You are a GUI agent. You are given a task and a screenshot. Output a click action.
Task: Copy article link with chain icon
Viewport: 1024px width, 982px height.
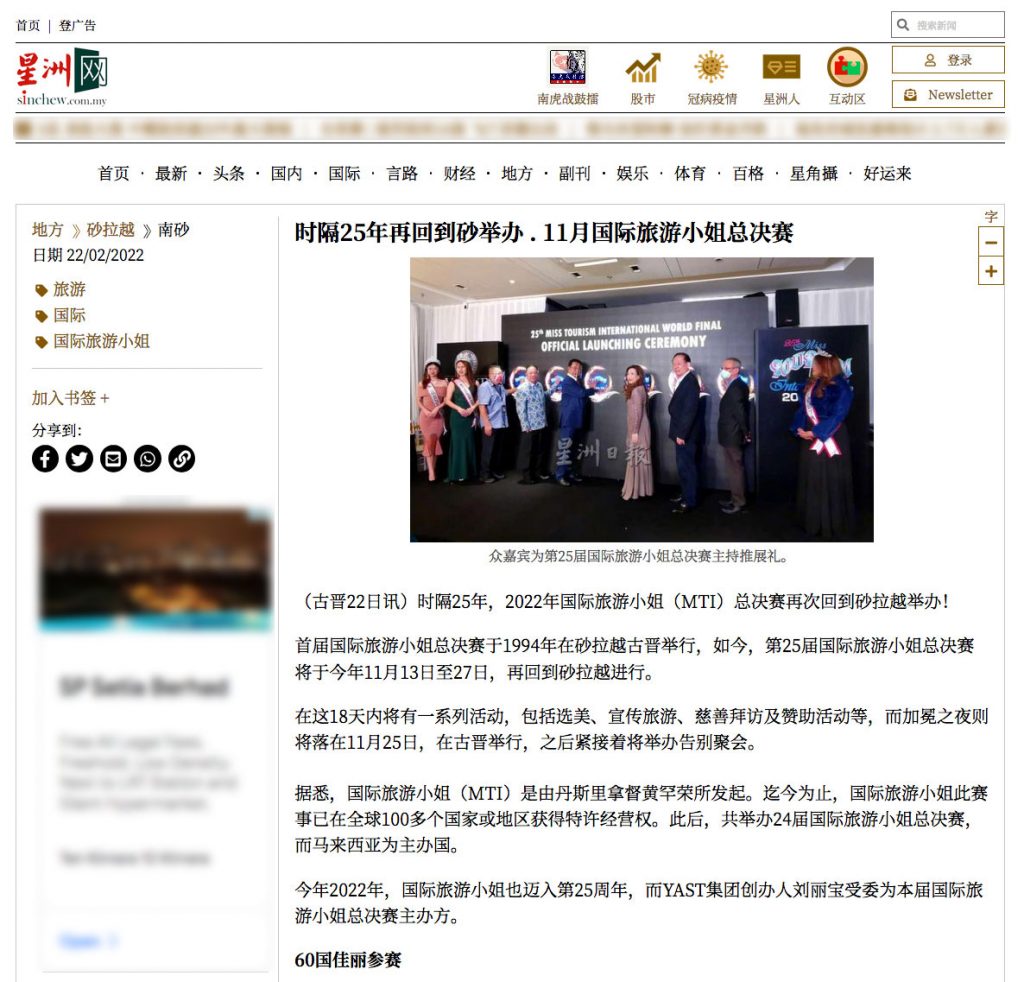(x=181, y=459)
